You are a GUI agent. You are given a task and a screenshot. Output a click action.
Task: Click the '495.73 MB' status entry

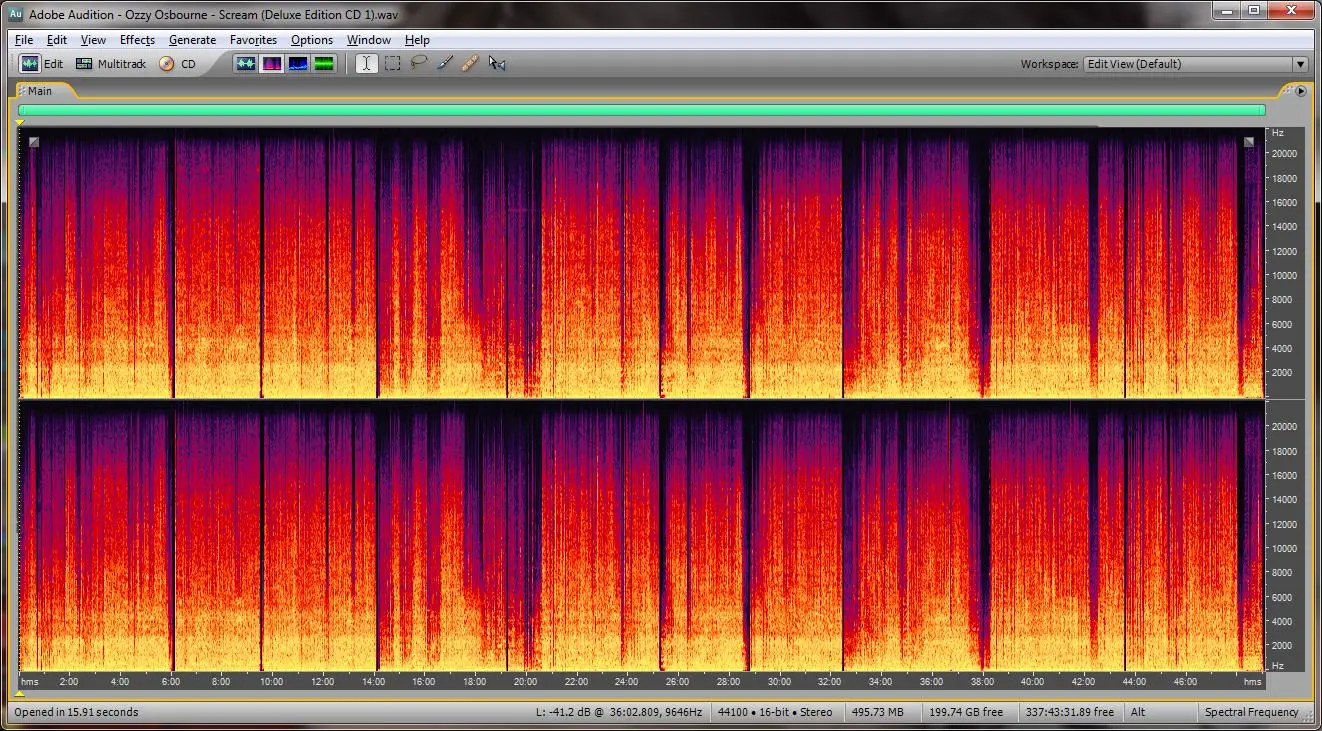click(878, 712)
